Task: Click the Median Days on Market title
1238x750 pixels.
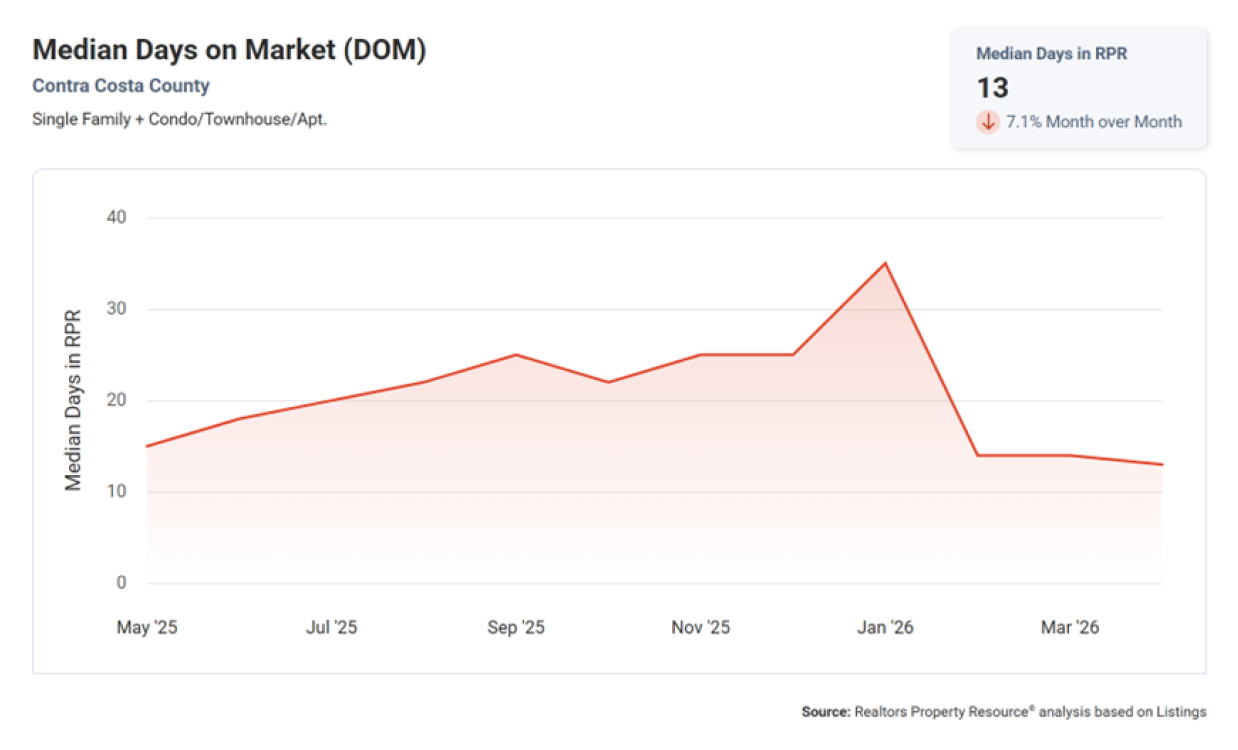Action: coord(229,50)
